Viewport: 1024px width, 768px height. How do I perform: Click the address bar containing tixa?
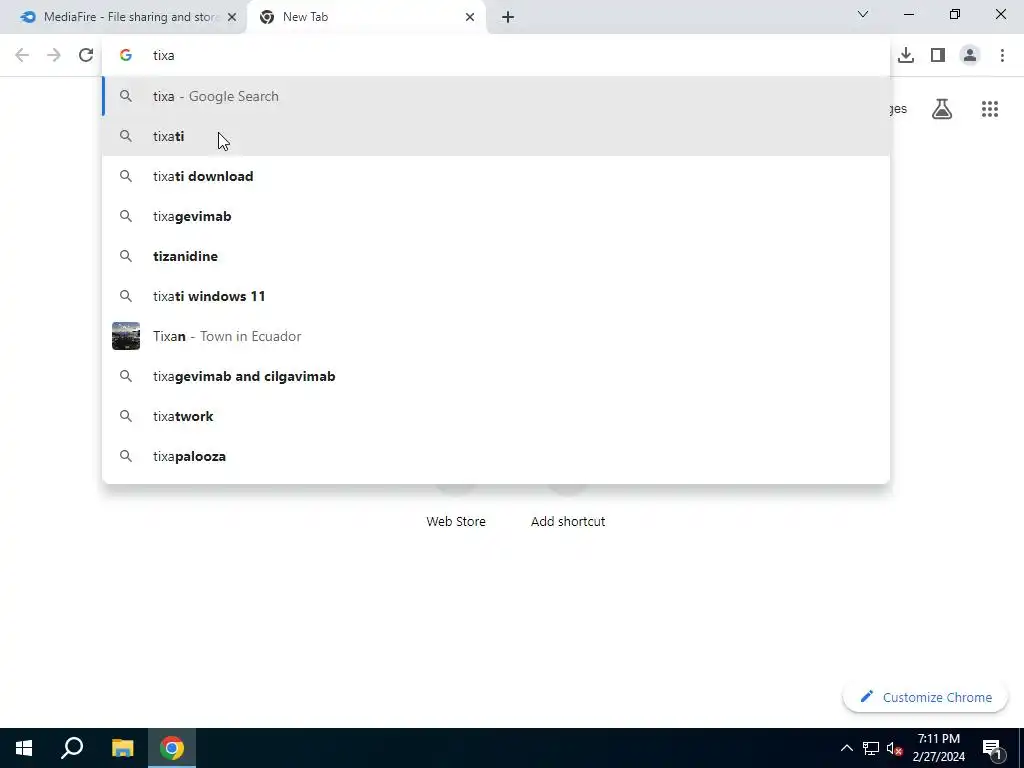pos(496,55)
